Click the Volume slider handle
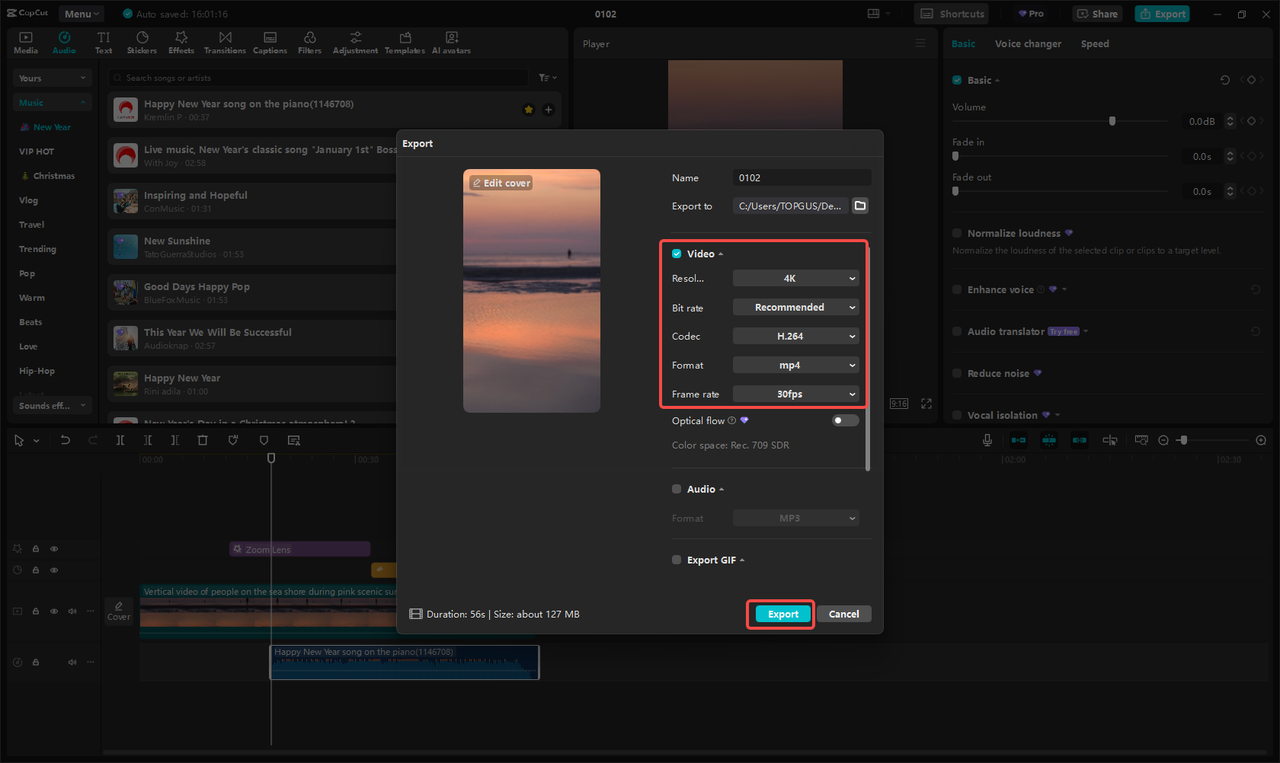1280x763 pixels. (1112, 121)
